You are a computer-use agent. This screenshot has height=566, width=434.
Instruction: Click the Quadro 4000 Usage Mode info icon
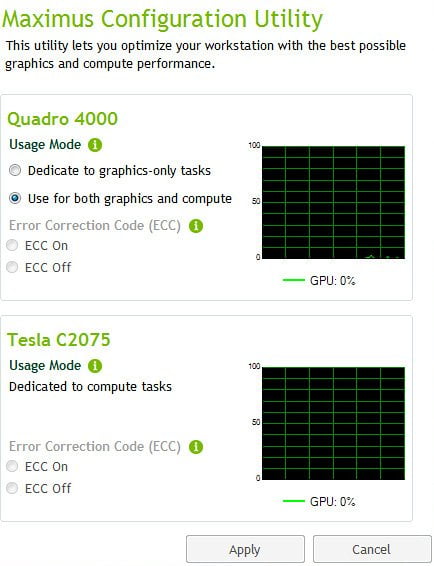coord(95,145)
